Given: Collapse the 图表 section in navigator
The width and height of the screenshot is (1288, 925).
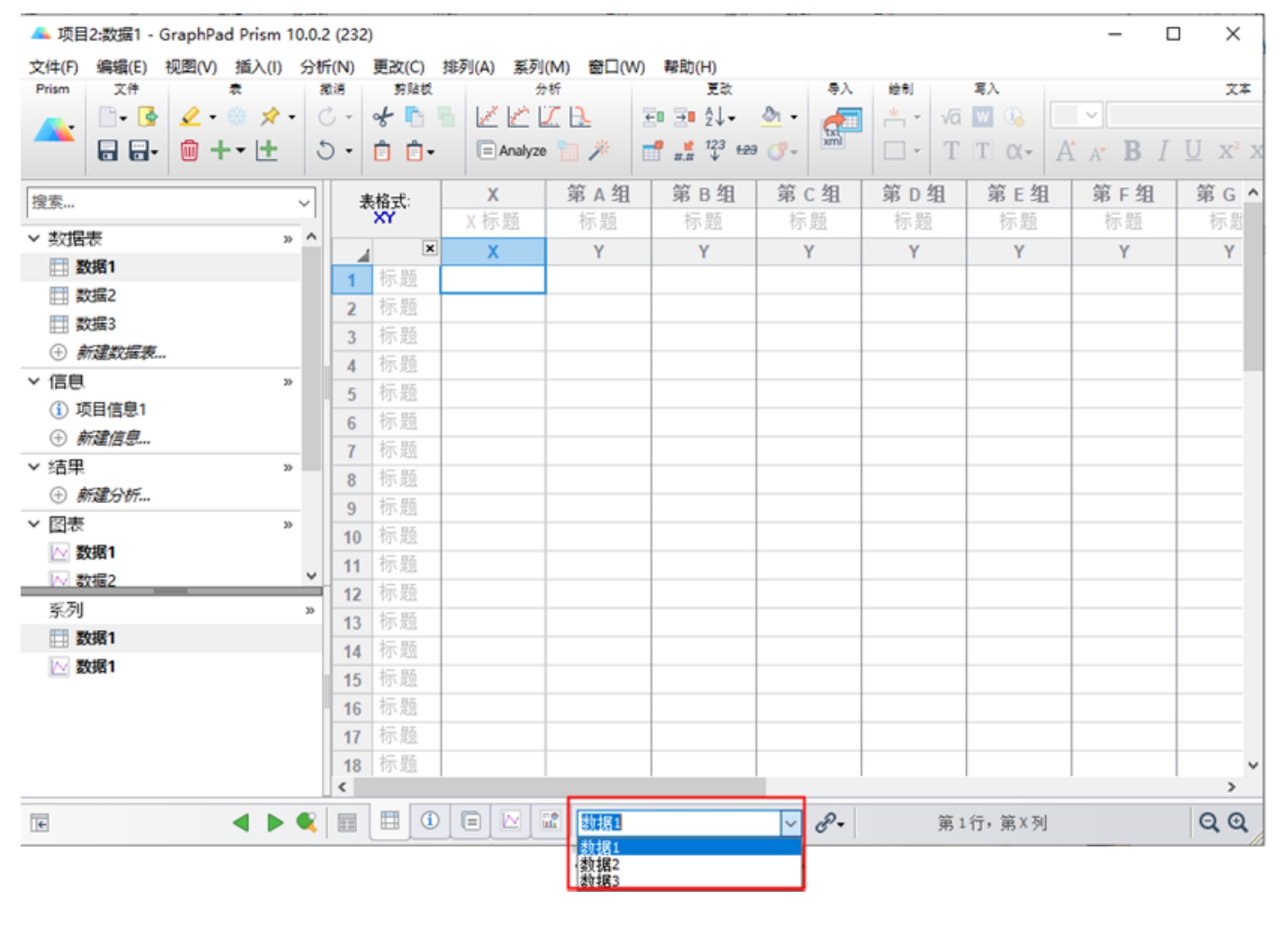Looking at the screenshot, I should [x=34, y=524].
